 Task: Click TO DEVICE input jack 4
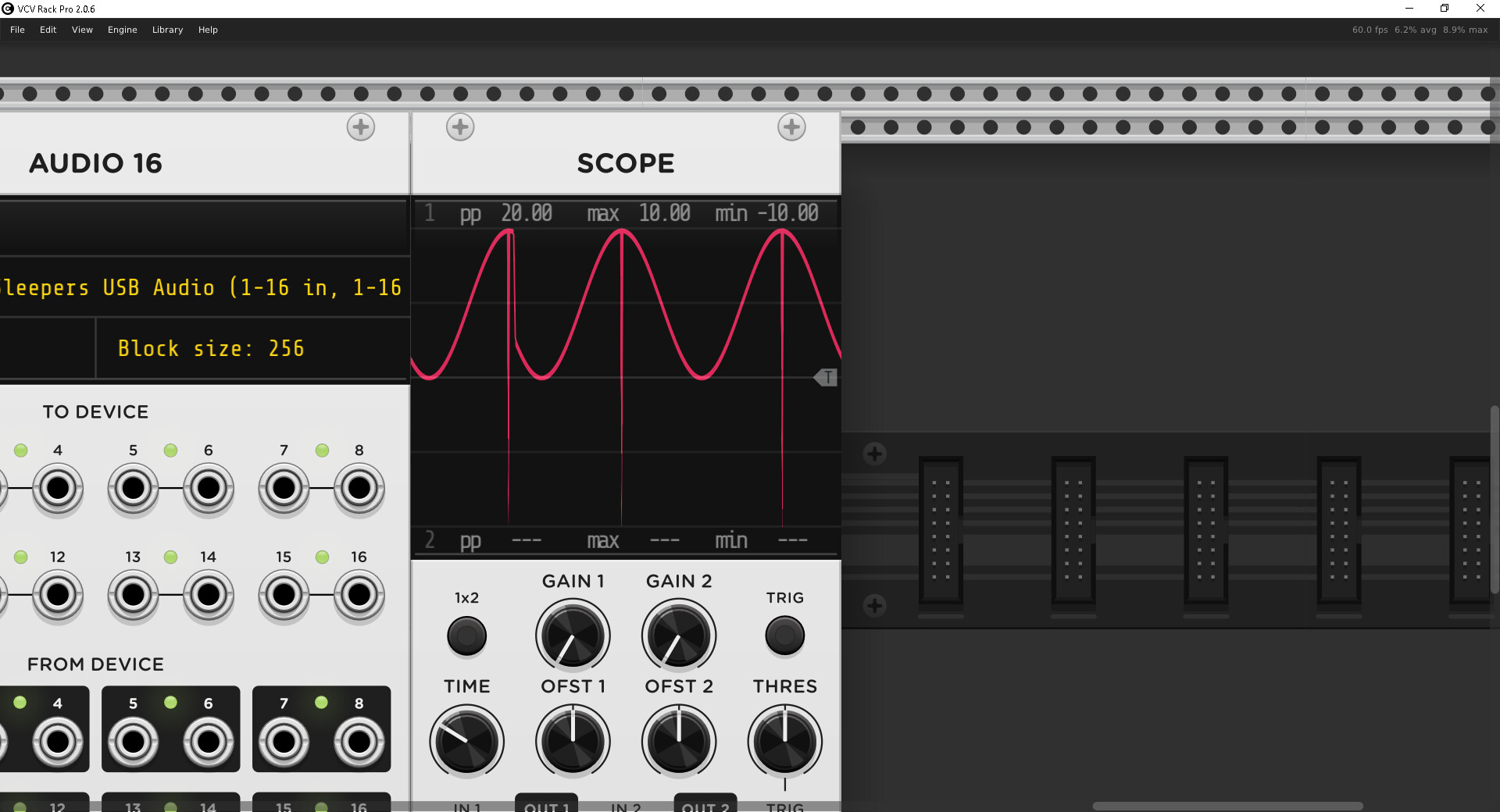(x=58, y=489)
